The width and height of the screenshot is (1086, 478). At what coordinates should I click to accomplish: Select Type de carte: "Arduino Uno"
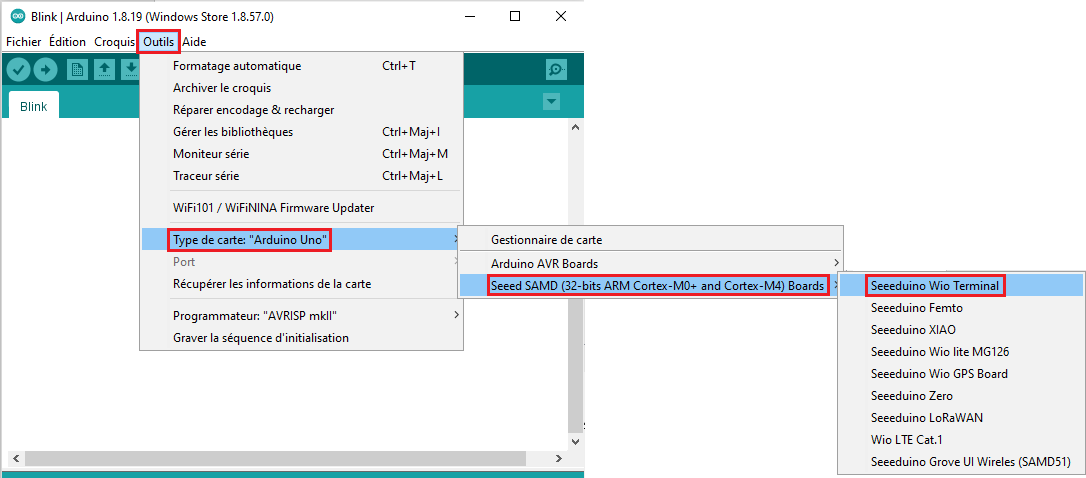(x=301, y=240)
